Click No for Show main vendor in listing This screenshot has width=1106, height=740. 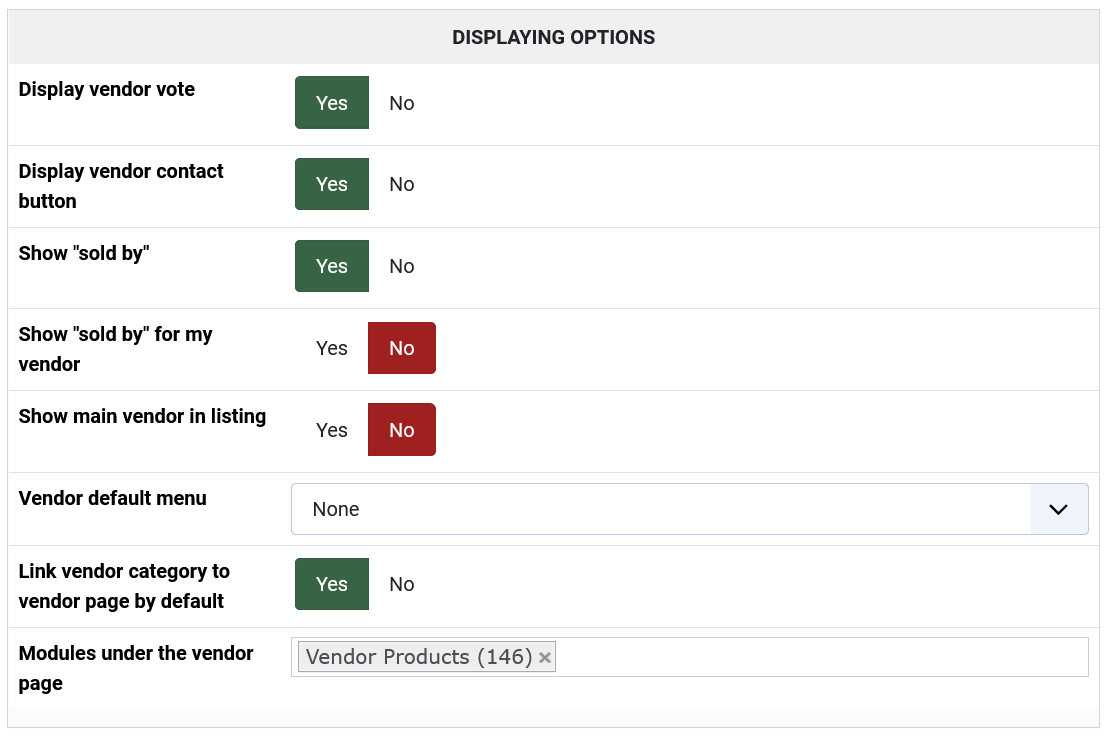click(402, 430)
